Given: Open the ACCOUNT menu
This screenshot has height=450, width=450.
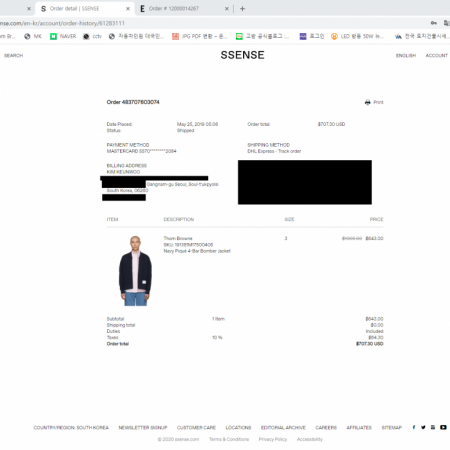Looking at the screenshot, I should point(436,56).
